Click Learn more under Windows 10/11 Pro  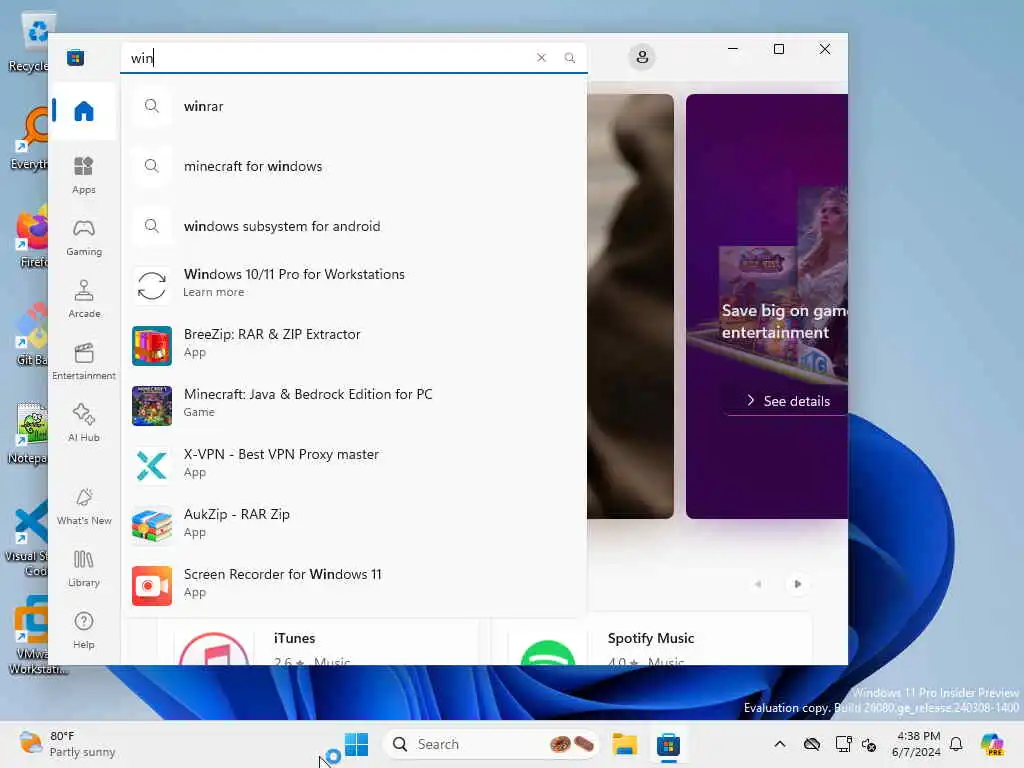[214, 292]
